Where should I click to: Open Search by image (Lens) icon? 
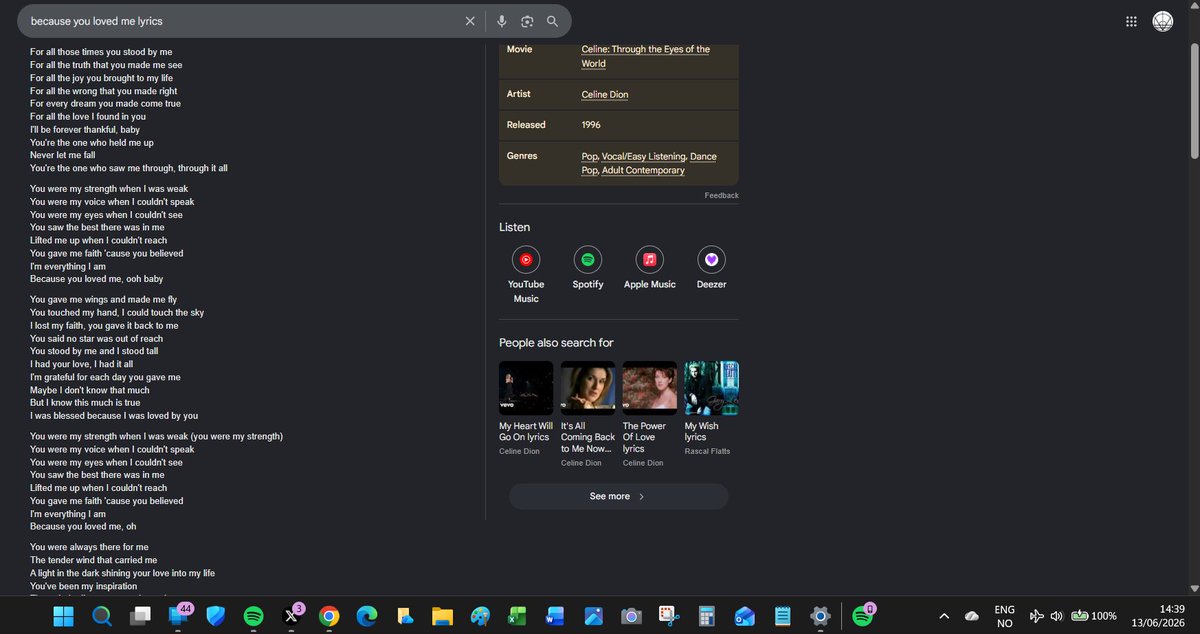pos(527,21)
